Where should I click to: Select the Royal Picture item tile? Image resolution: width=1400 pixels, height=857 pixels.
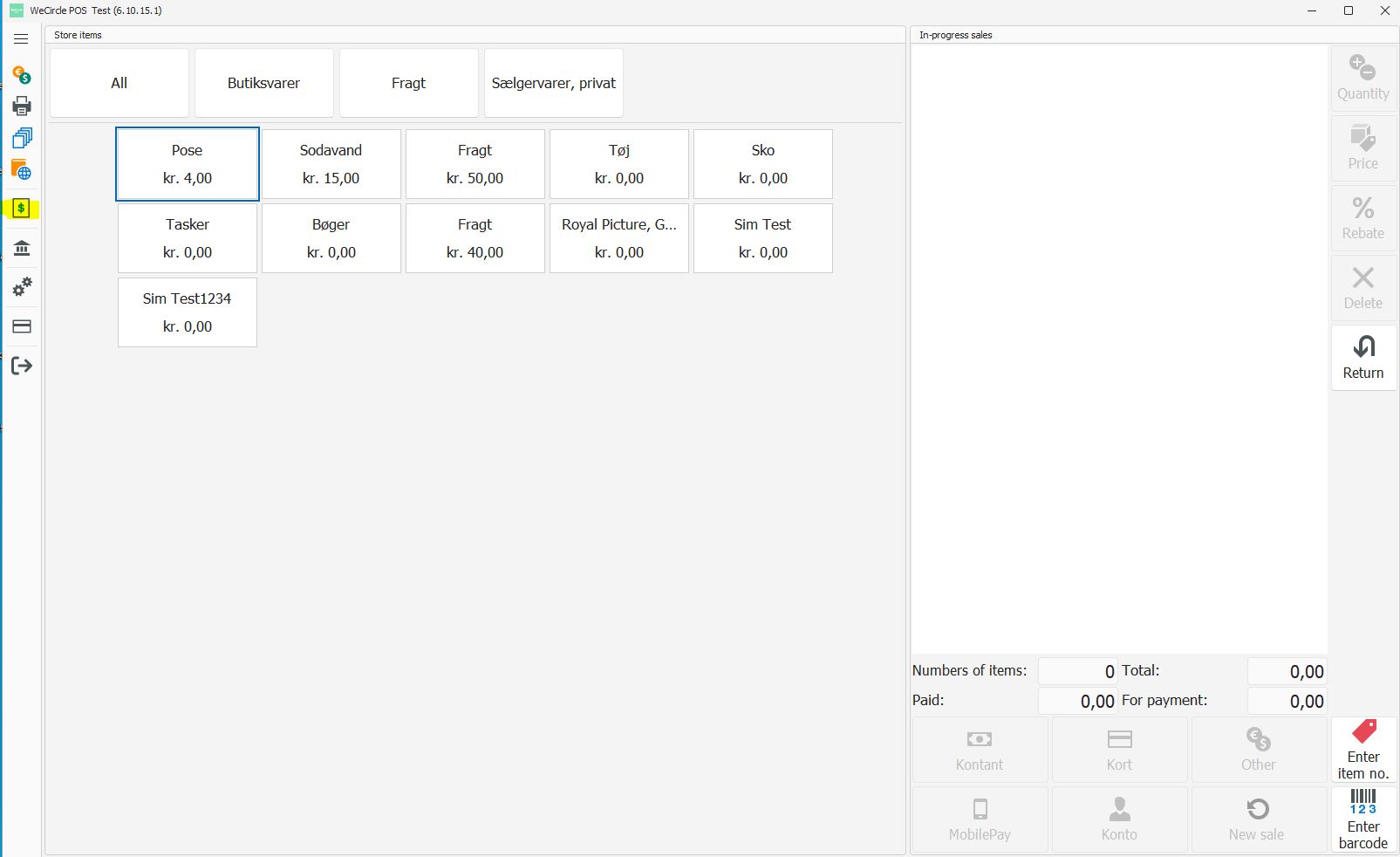point(619,238)
